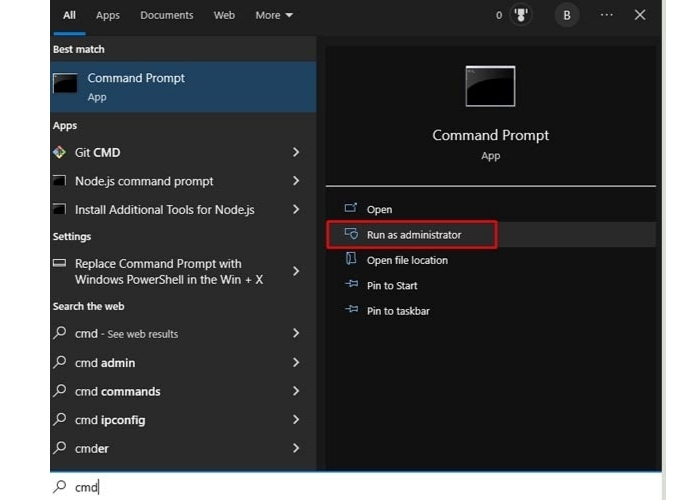Click the Command Prompt title in preview pane
The width and height of the screenshot is (700, 500).
(x=490, y=135)
